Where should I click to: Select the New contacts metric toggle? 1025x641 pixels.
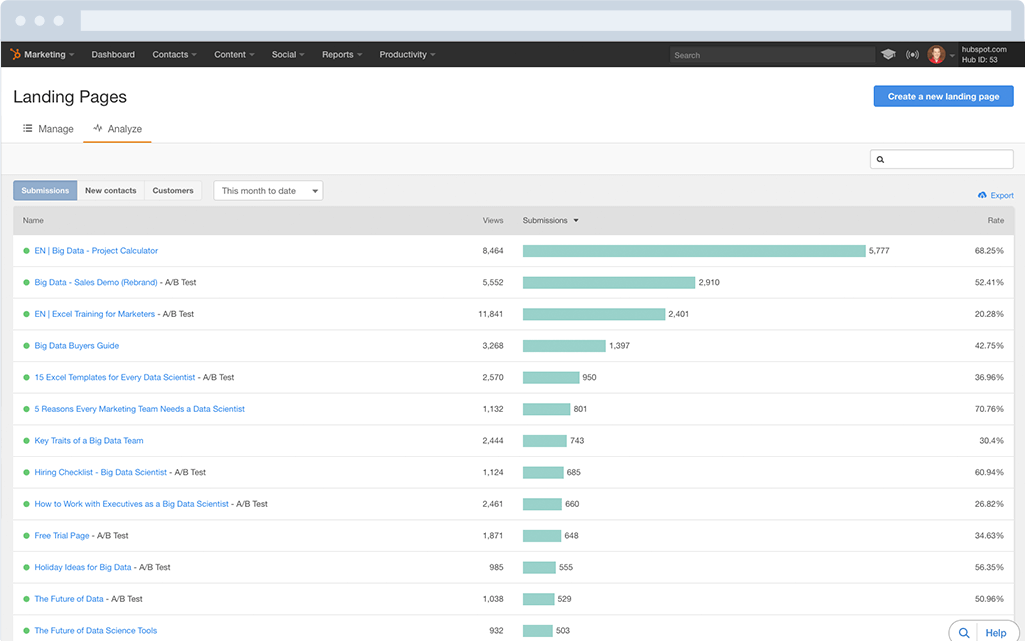[110, 191]
